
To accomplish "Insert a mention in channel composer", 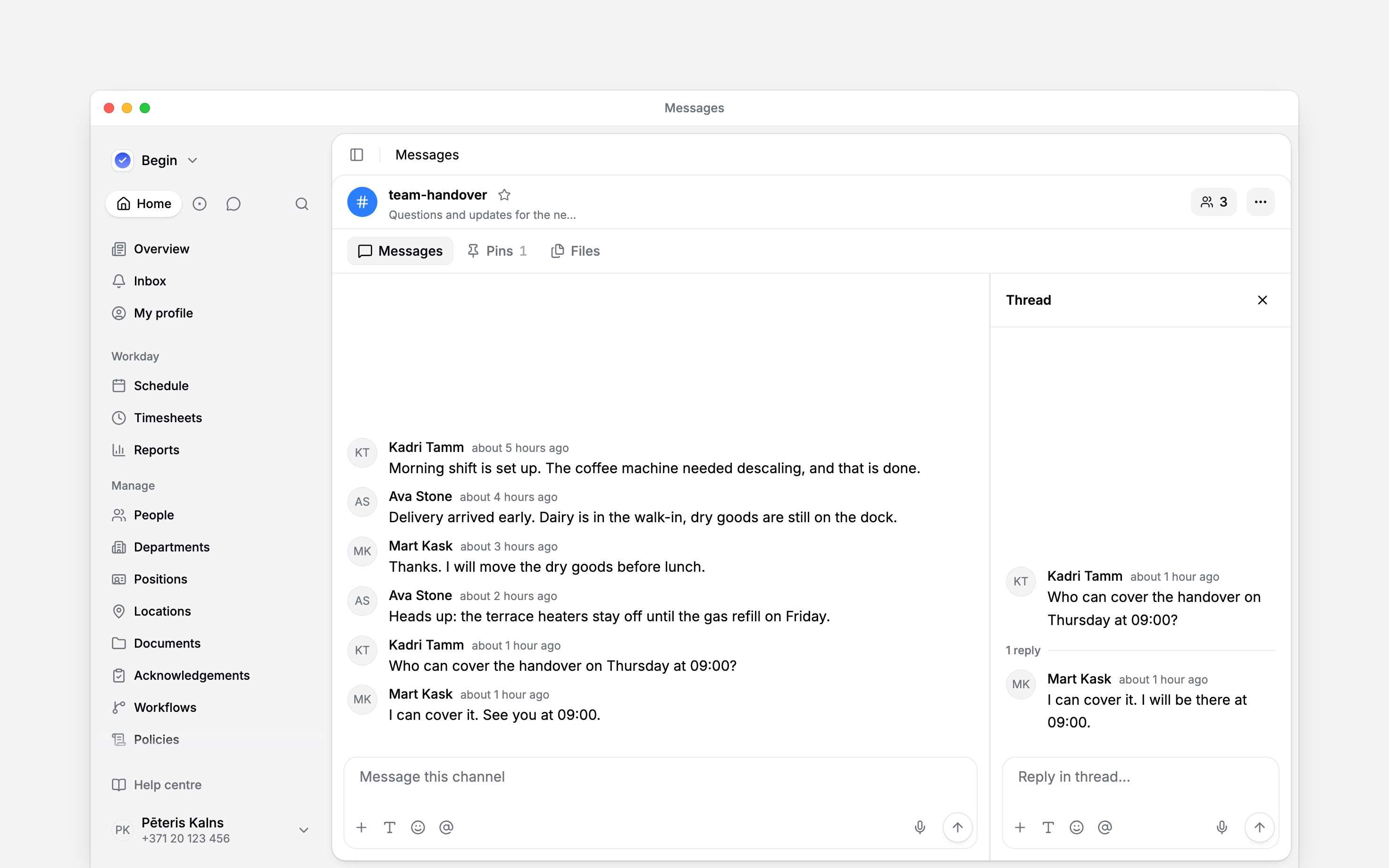I will (x=446, y=827).
